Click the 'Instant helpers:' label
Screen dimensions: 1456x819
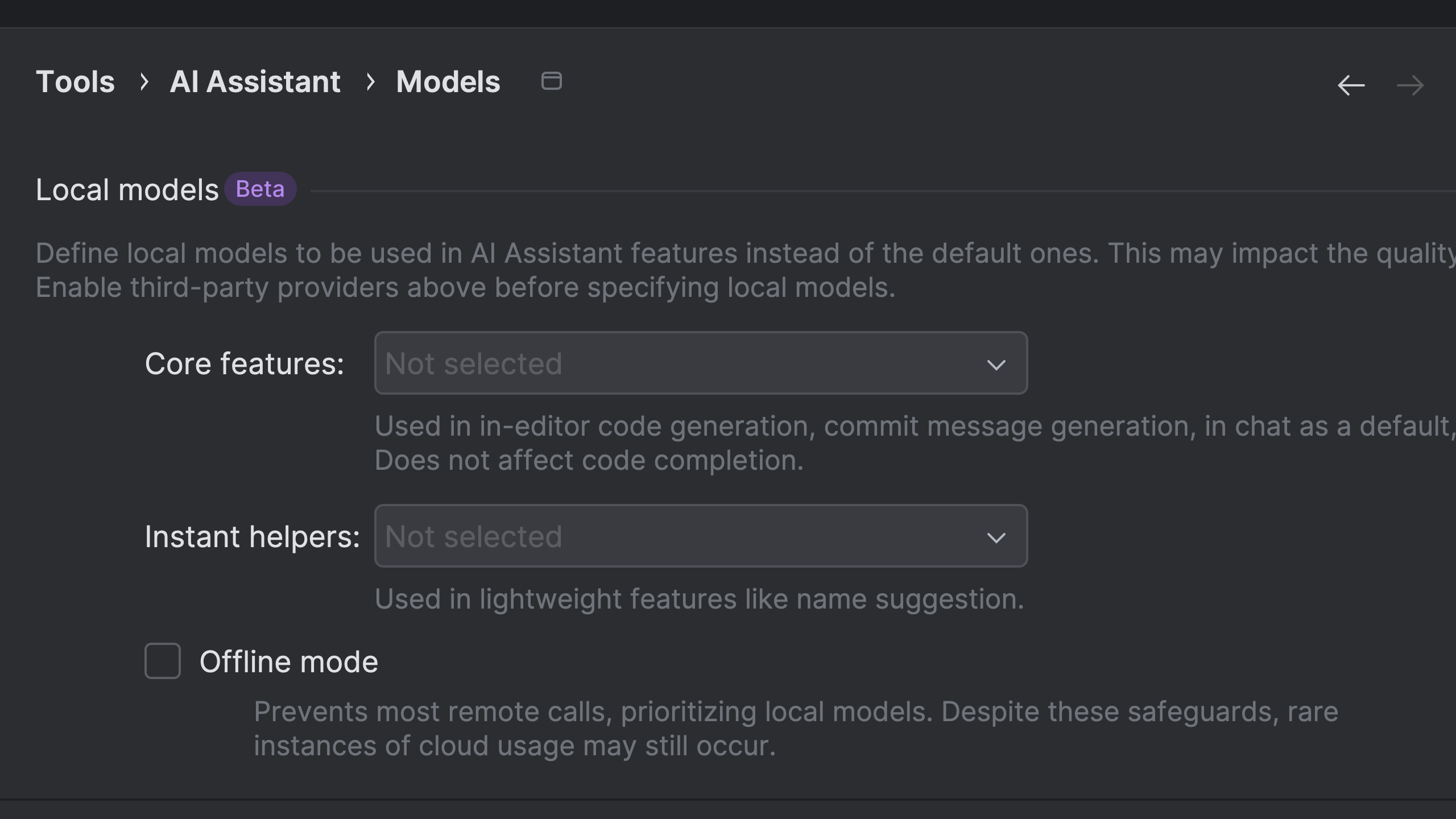pos(252,536)
